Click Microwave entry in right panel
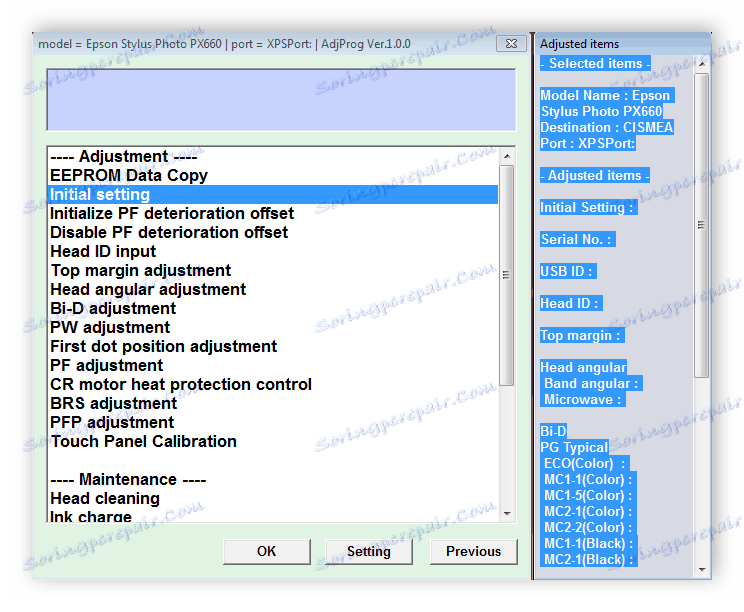744x612 pixels. click(583, 399)
